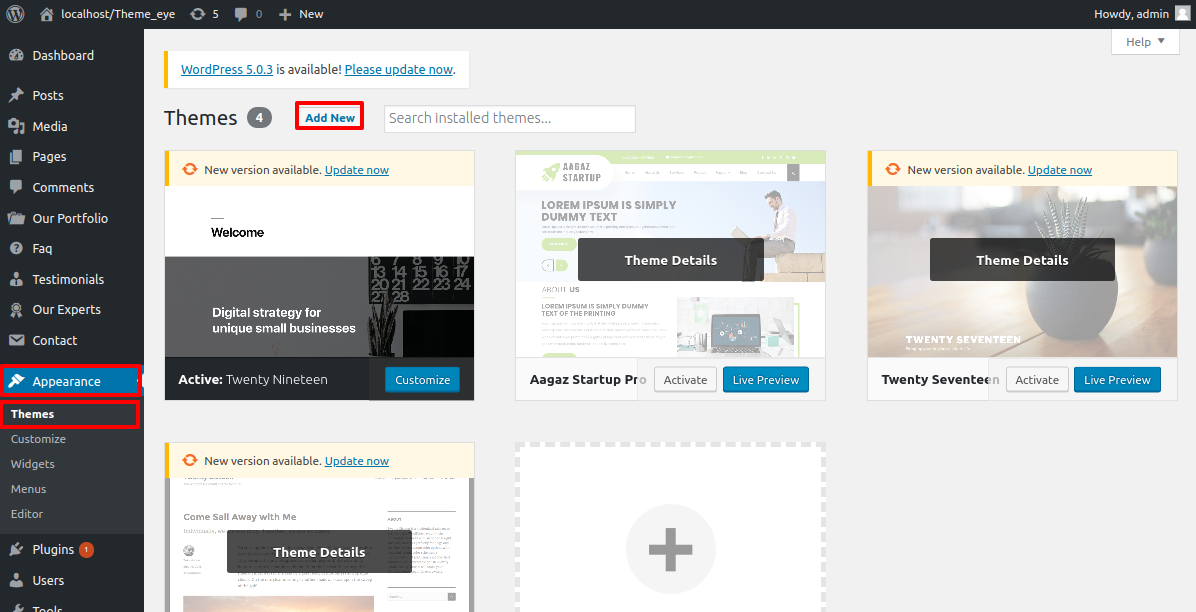This screenshot has height=612, width=1196.
Task: Open the site home icon in admin bar
Action: [x=47, y=14]
